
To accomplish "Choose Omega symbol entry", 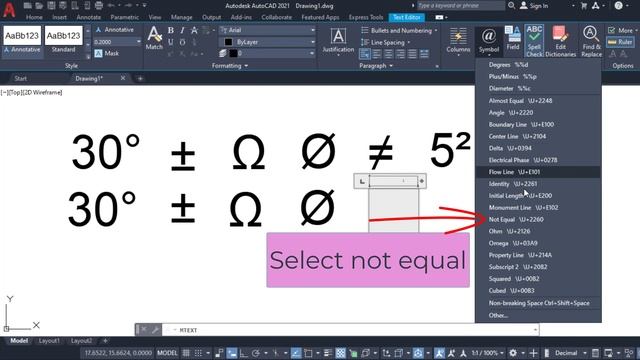I will pyautogui.click(x=538, y=243).
